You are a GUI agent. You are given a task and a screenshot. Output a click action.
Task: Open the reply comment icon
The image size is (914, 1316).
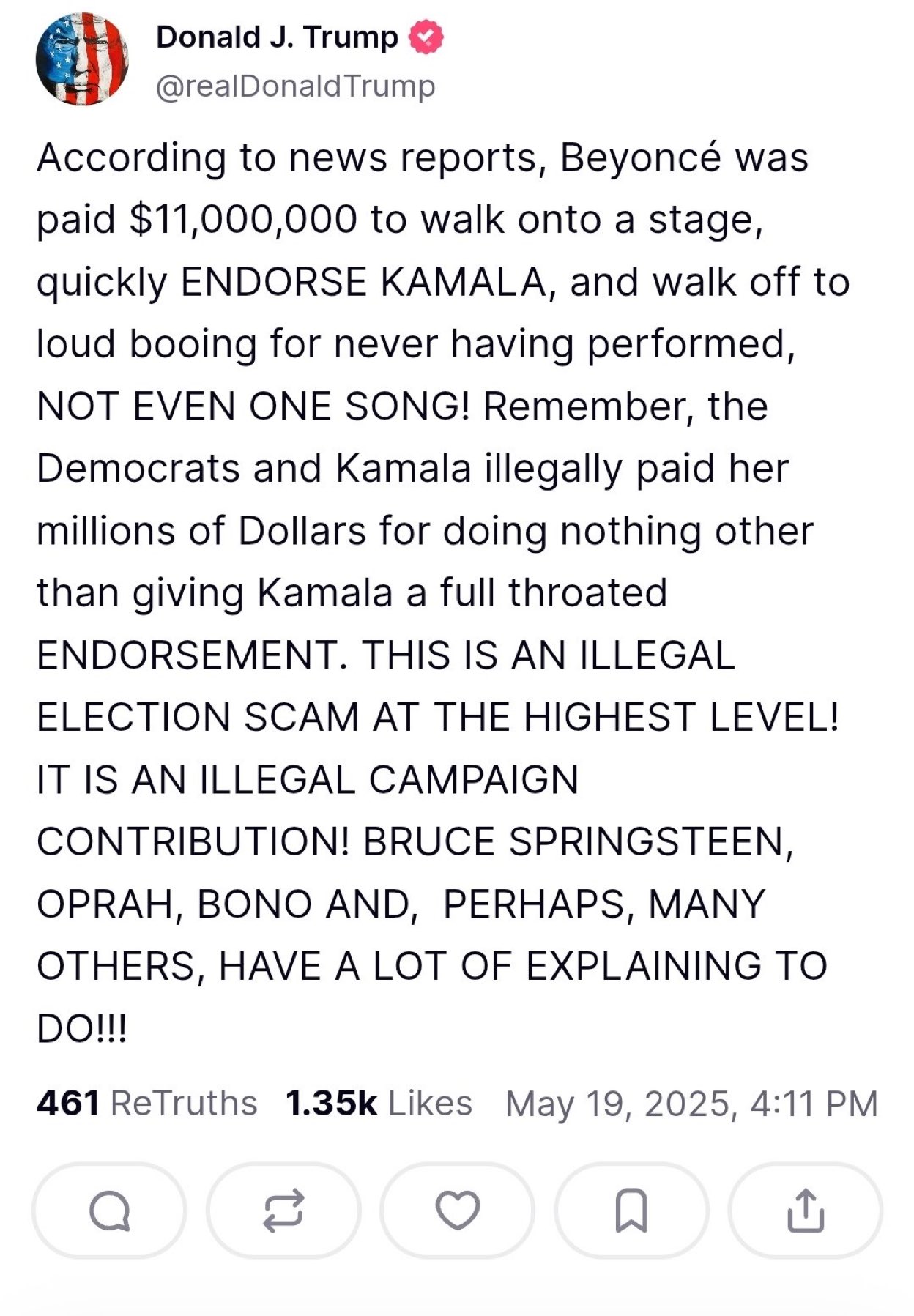tap(109, 1210)
